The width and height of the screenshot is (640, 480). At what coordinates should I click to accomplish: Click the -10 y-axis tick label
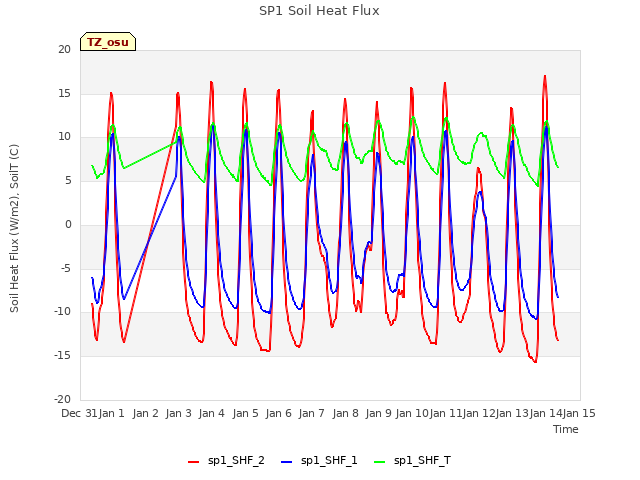pos(62,312)
